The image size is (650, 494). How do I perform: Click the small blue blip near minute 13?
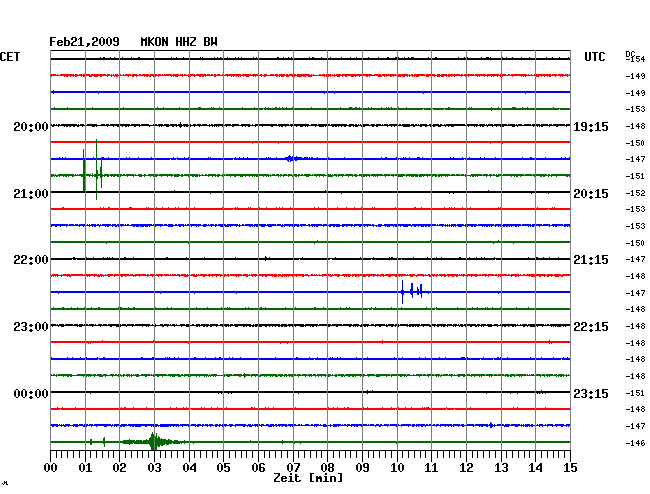[491, 425]
